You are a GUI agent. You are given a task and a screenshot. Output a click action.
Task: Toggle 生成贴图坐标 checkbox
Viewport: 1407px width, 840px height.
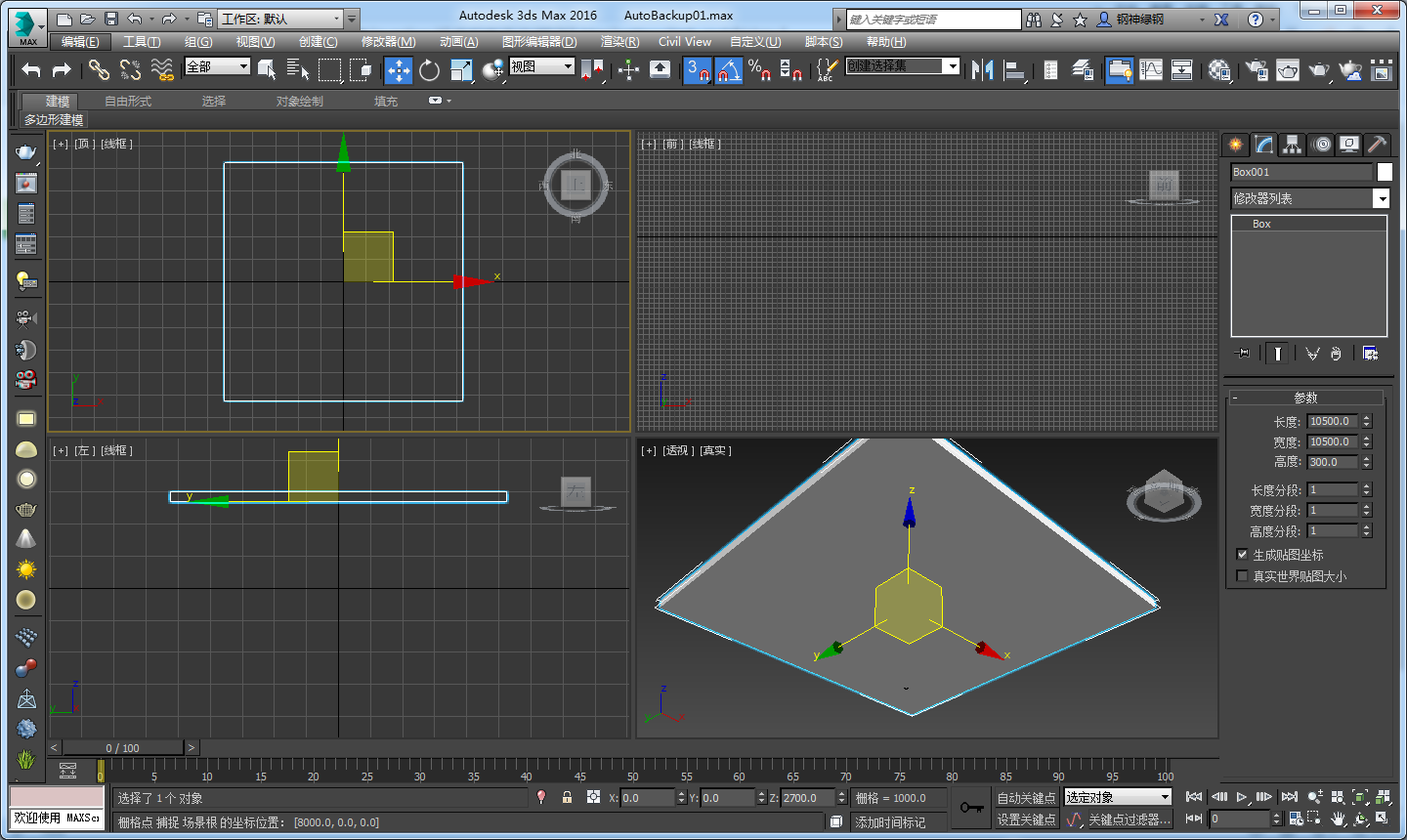(1242, 555)
